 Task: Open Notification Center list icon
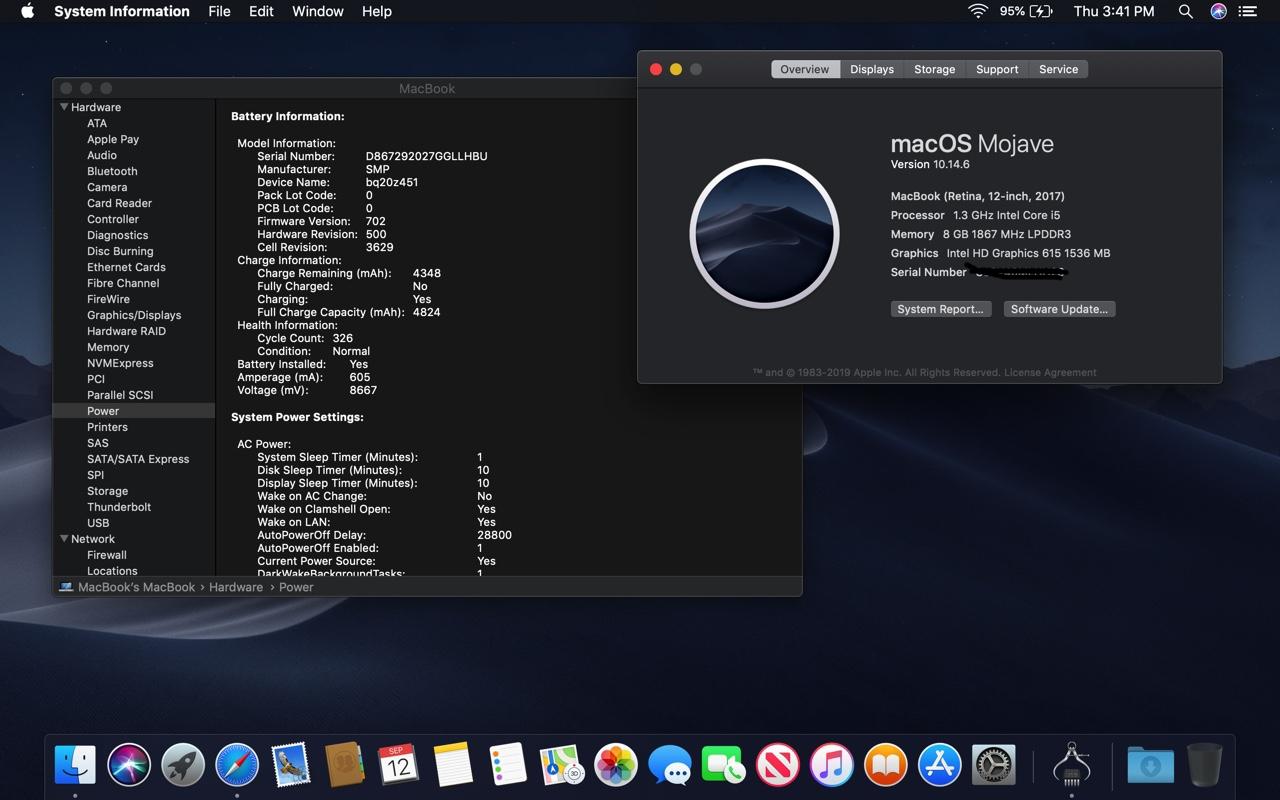tap(1247, 11)
